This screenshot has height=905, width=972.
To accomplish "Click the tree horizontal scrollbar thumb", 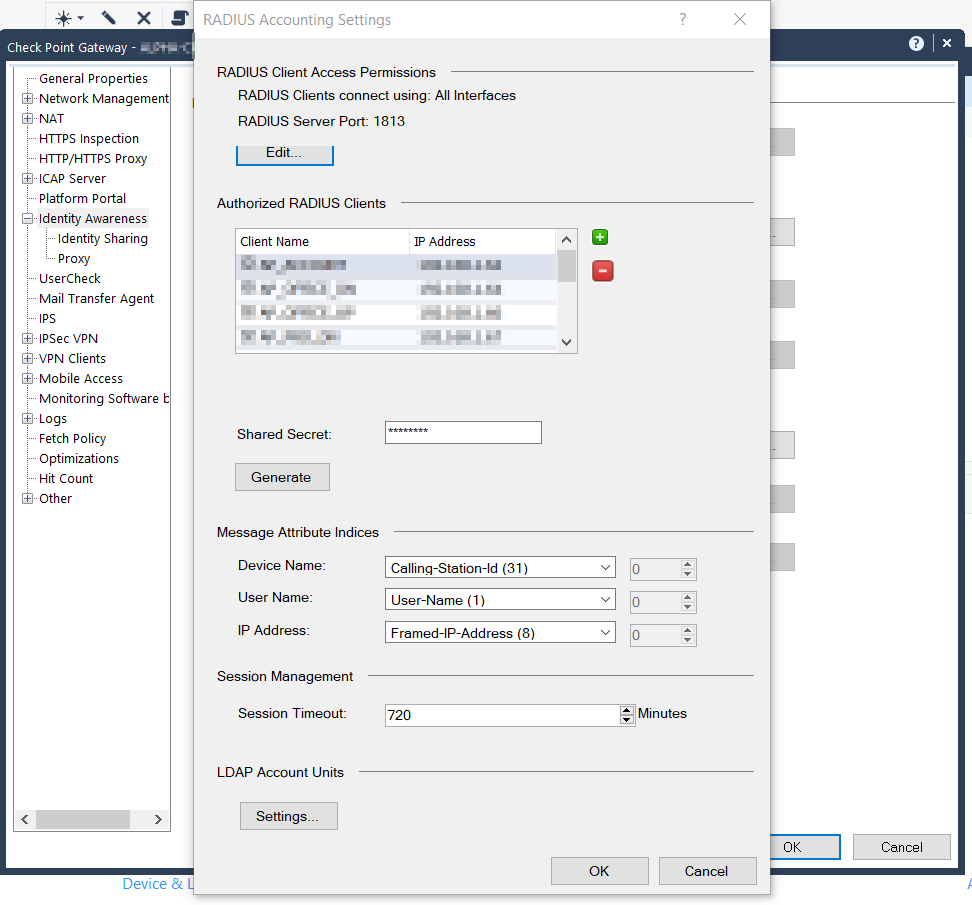I will click(x=82, y=819).
